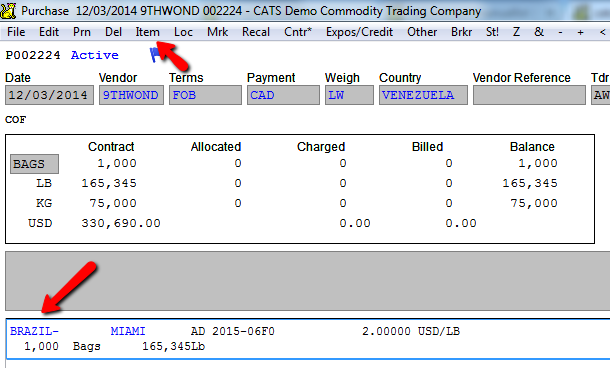Click the Tdr field showing AW
Image resolution: width=610 pixels, height=368 pixels.
pos(601,95)
